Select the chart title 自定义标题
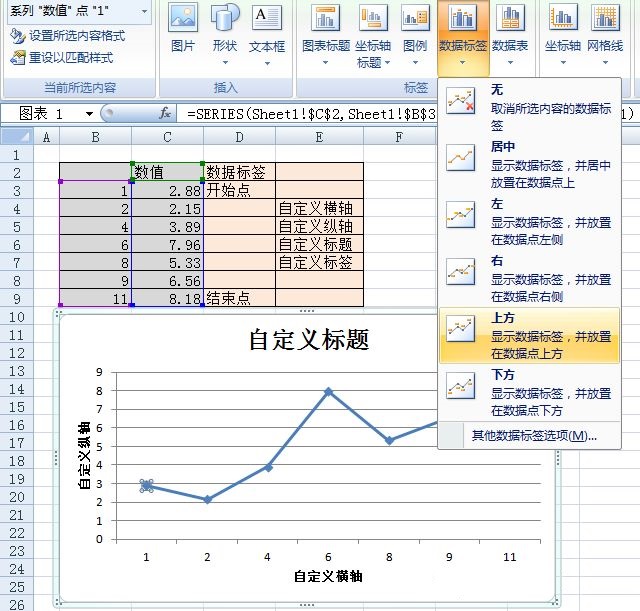Screen dimensions: 640x611 [309, 340]
